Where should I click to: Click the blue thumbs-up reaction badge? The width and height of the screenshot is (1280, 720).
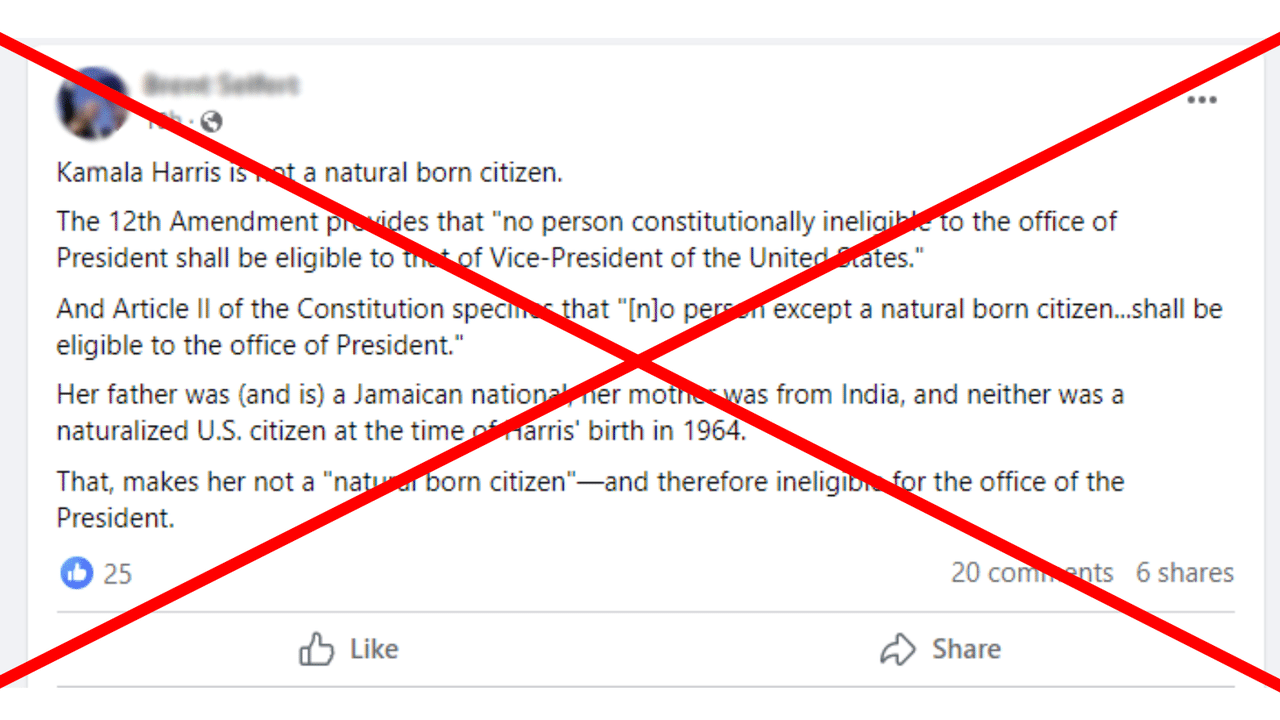[75, 573]
